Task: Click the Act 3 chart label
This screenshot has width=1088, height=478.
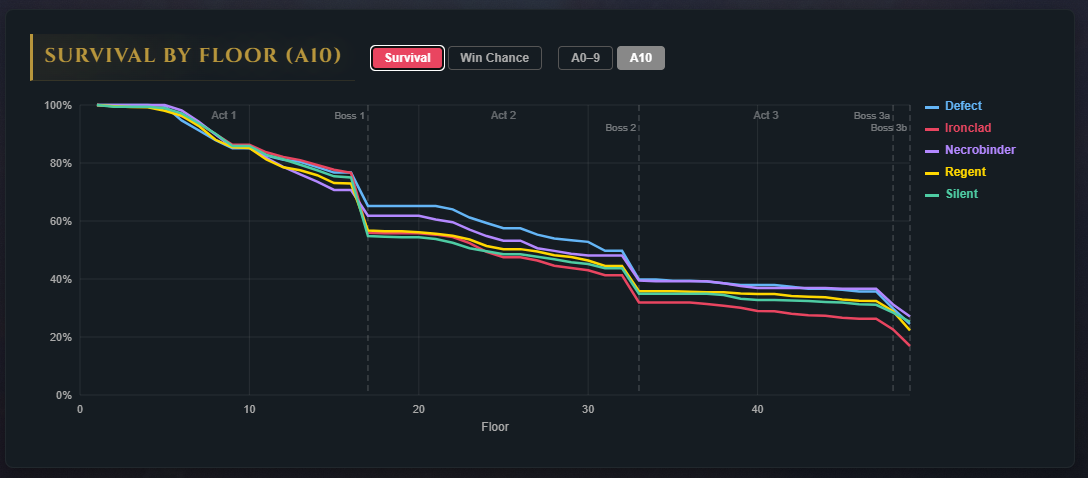Action: tap(766, 115)
